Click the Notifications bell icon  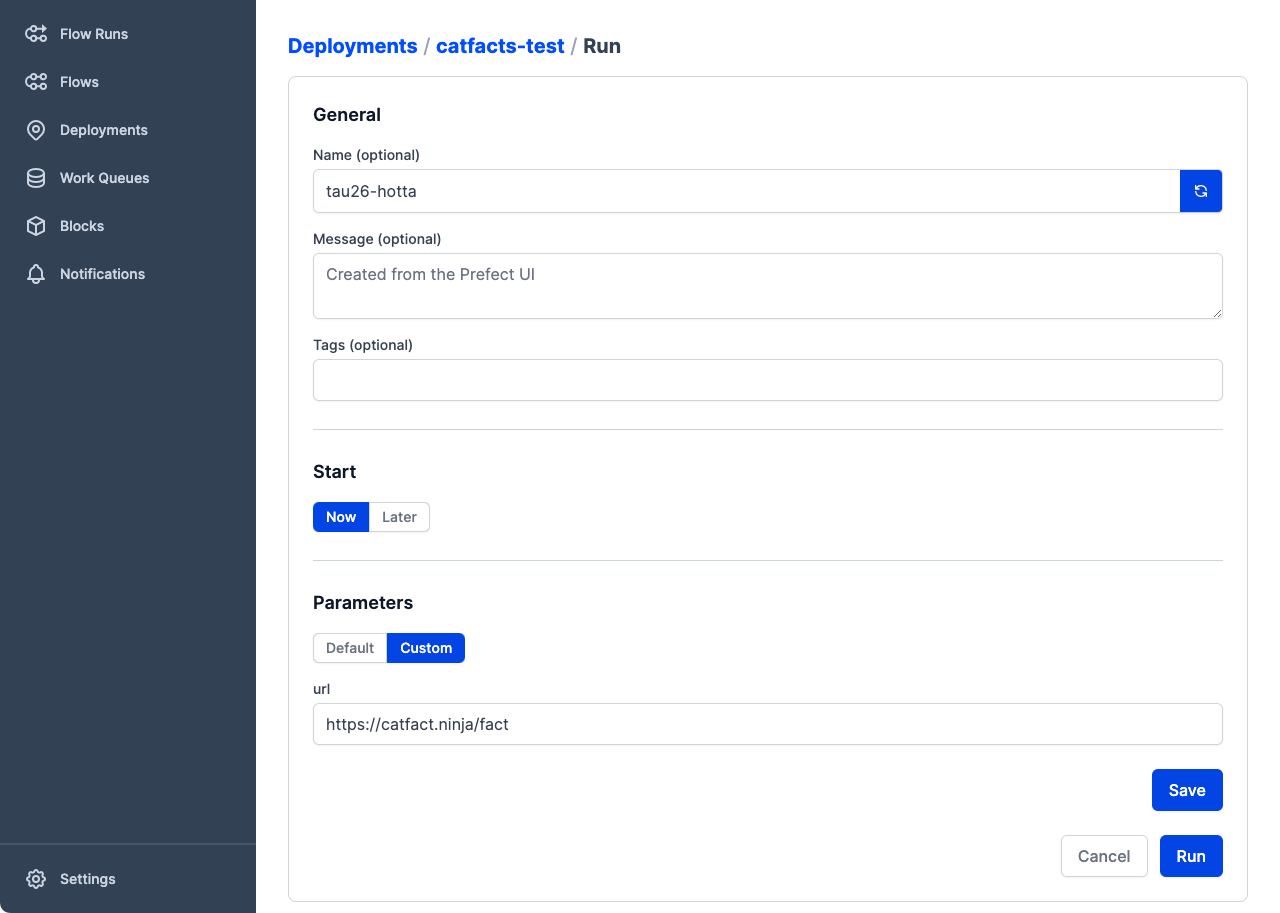pos(36,274)
